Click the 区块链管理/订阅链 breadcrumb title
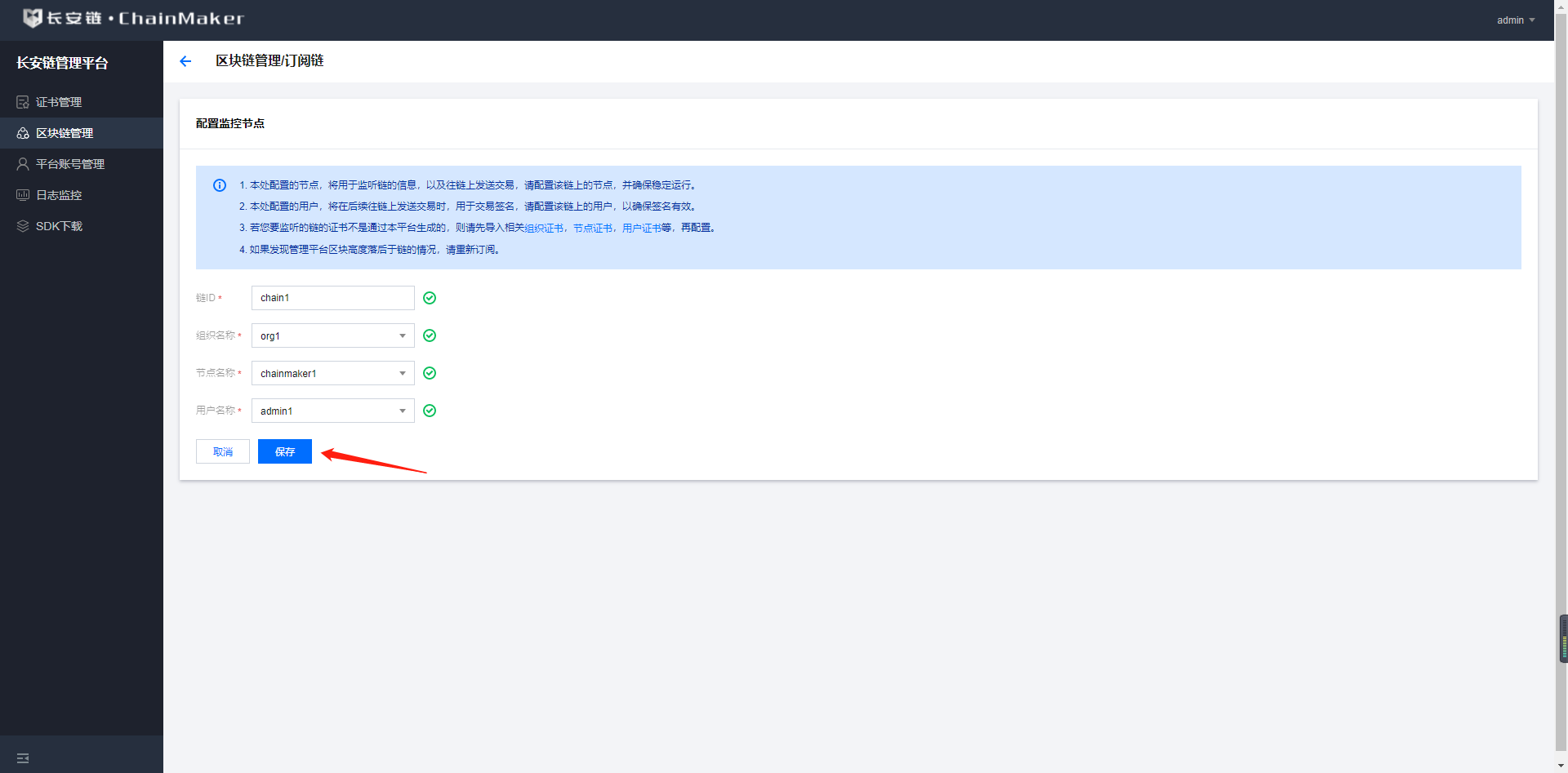 269,60
